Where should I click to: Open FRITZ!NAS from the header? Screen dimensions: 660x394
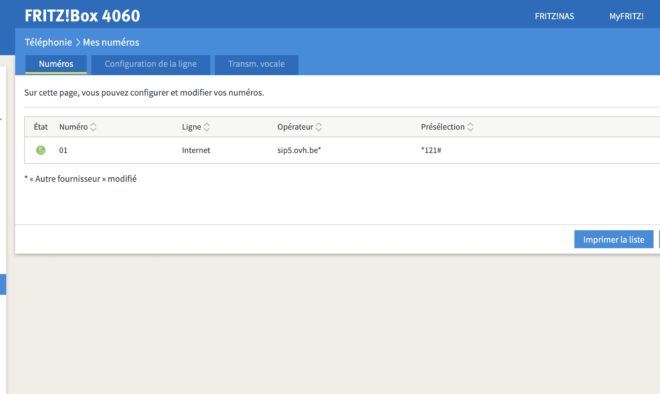click(554, 16)
